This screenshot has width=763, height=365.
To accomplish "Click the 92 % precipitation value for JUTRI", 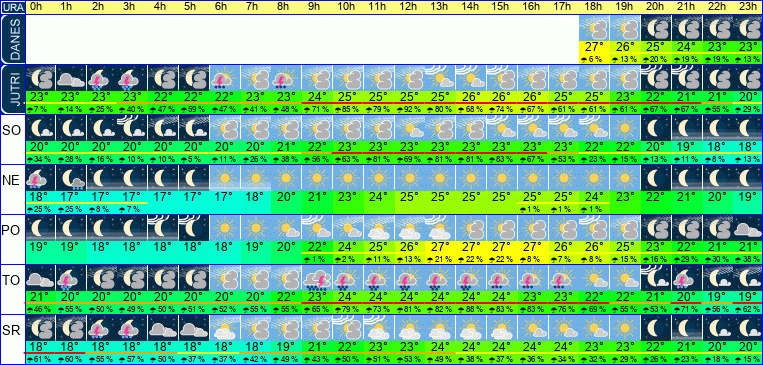I will tap(410, 109).
